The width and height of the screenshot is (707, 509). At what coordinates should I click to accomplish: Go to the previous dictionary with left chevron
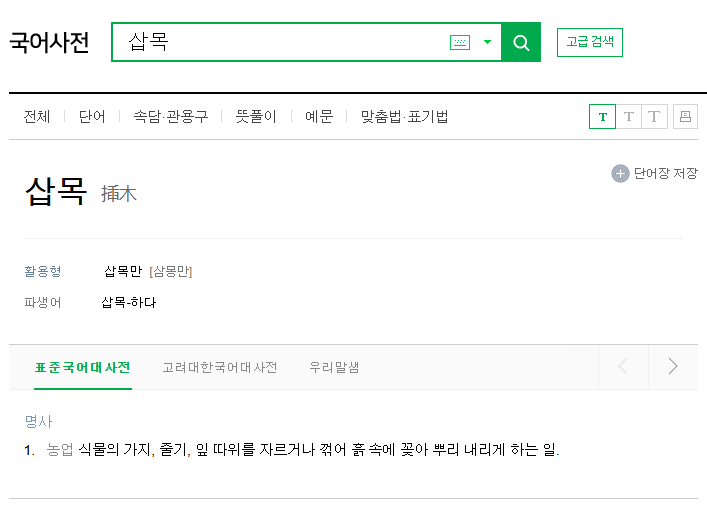pyautogui.click(x=624, y=367)
